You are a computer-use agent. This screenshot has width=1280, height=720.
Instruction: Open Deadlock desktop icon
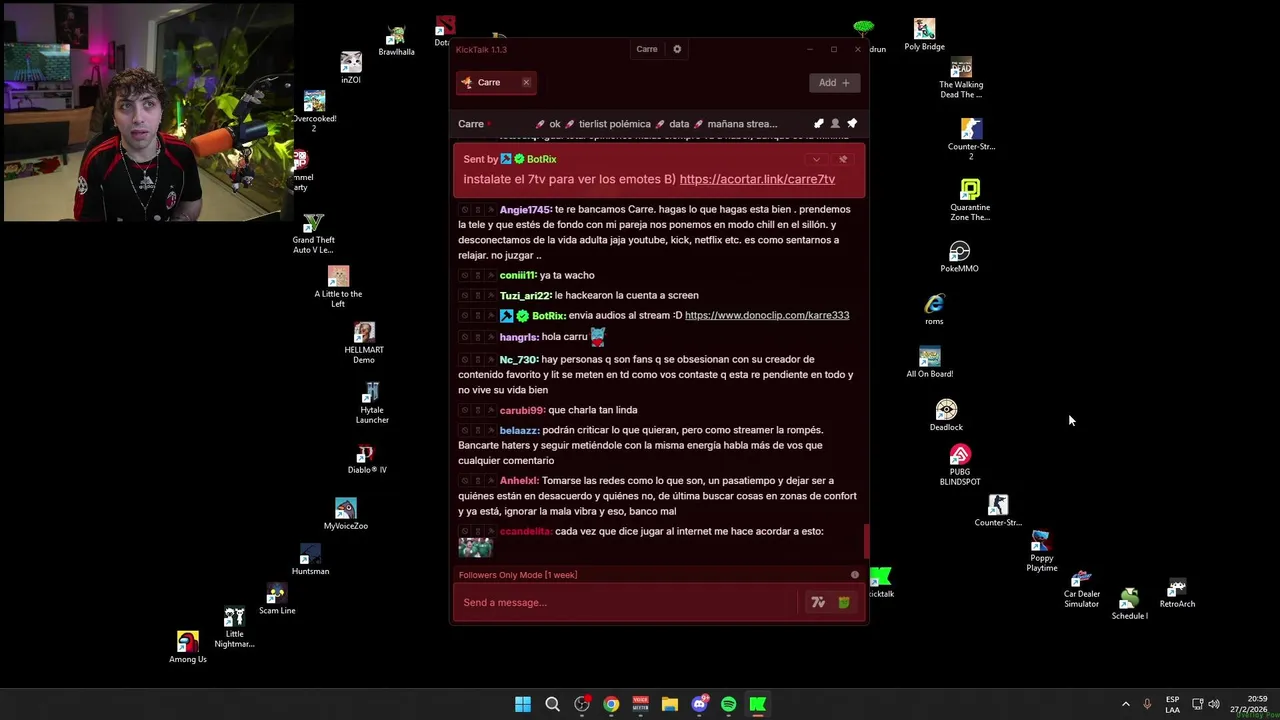point(946,416)
